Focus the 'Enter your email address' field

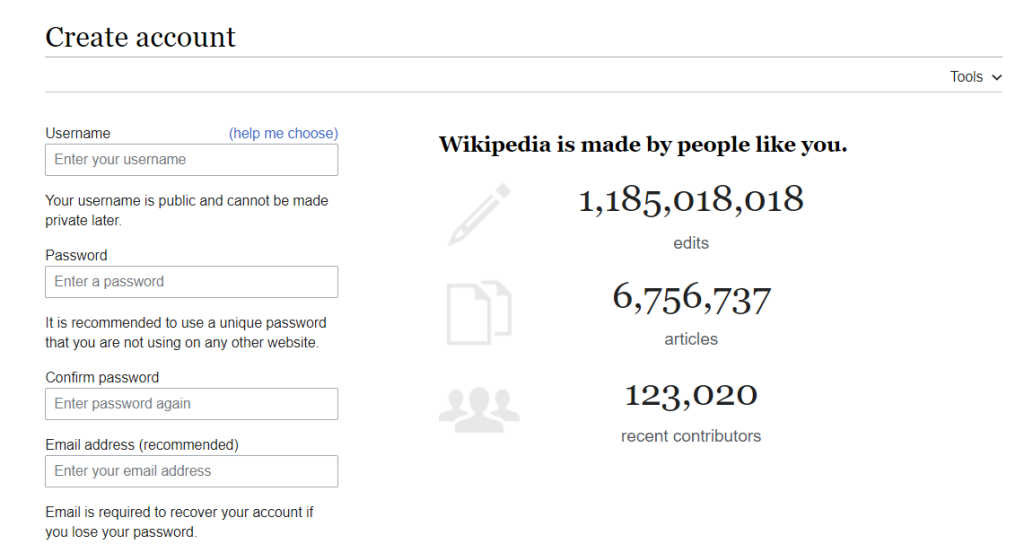coord(191,471)
